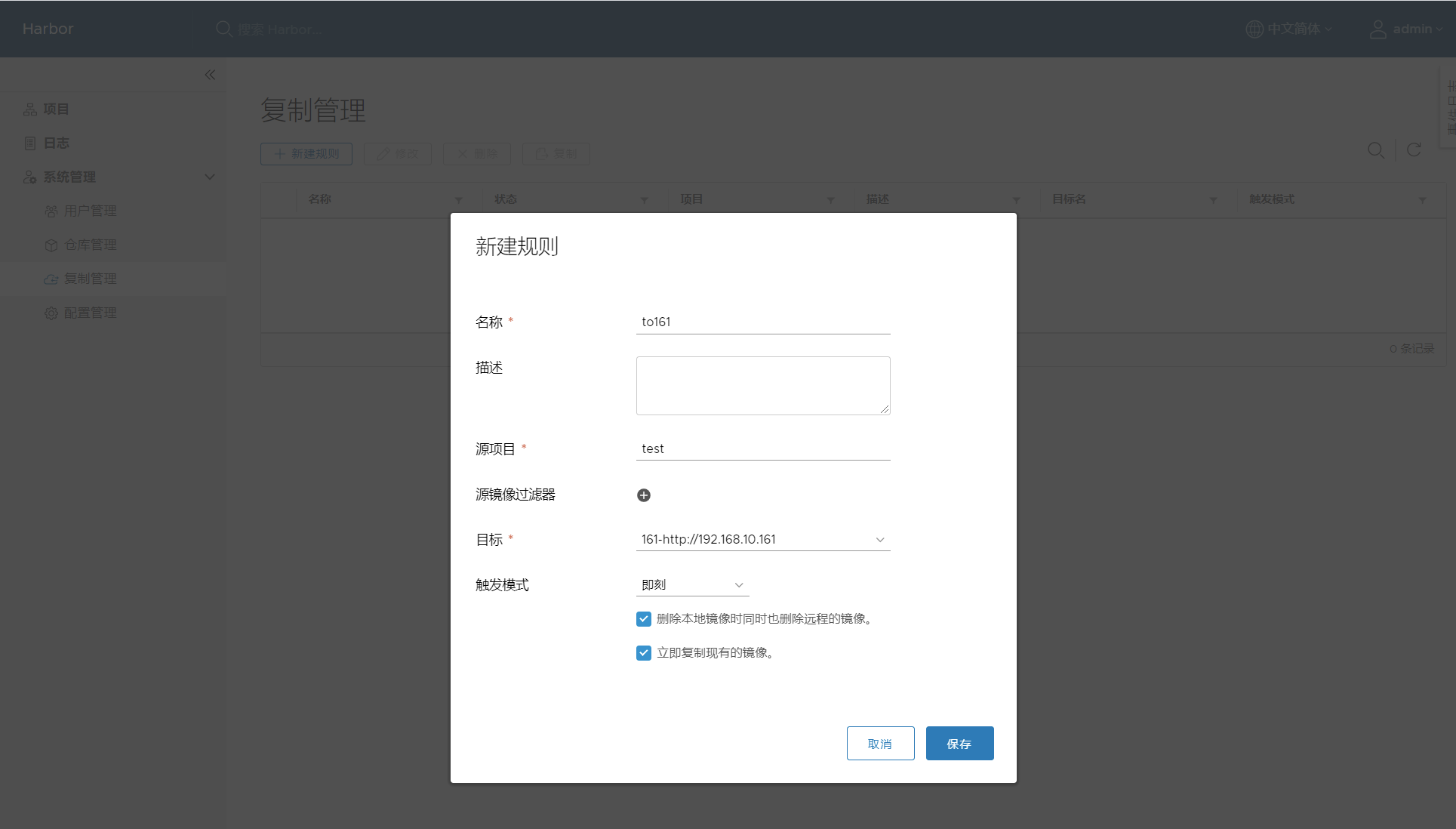Image resolution: width=1456 pixels, height=829 pixels.
Task: Click the 源项目 source project field
Action: (x=762, y=449)
